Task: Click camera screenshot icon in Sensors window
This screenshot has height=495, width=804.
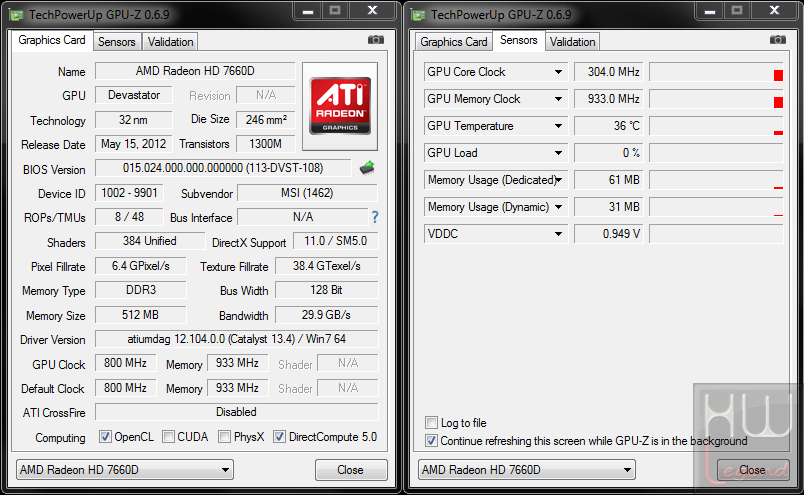Action: pyautogui.click(x=778, y=40)
